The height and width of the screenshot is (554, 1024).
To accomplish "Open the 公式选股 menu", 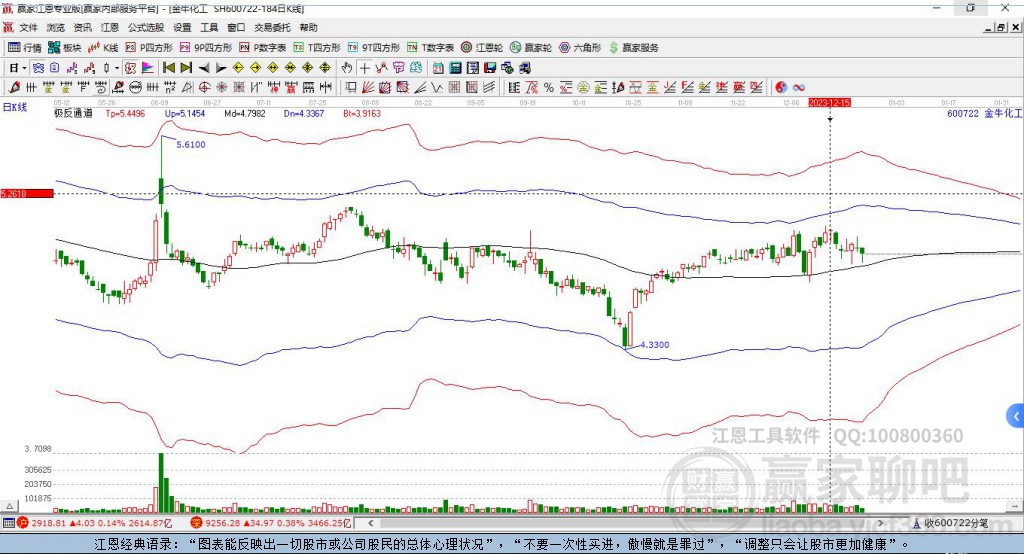I will click(x=146, y=27).
